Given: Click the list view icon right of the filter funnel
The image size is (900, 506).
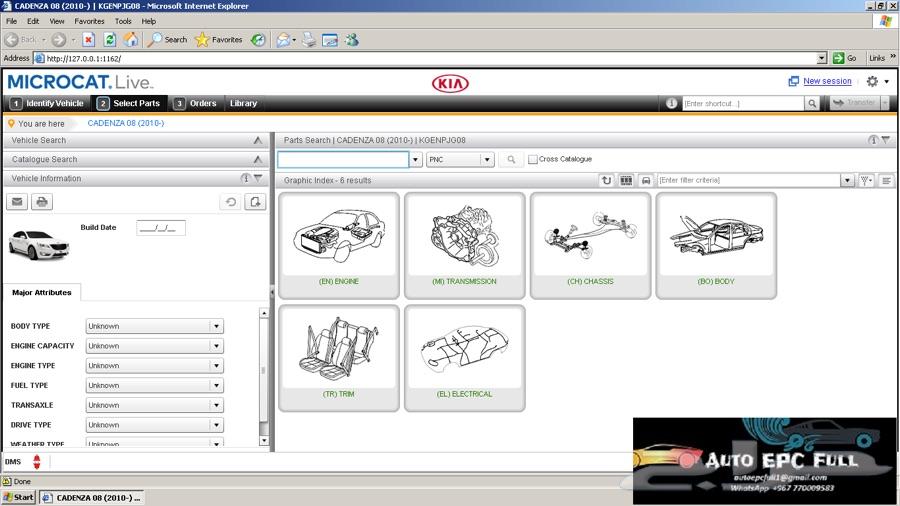Looking at the screenshot, I should pos(886,180).
